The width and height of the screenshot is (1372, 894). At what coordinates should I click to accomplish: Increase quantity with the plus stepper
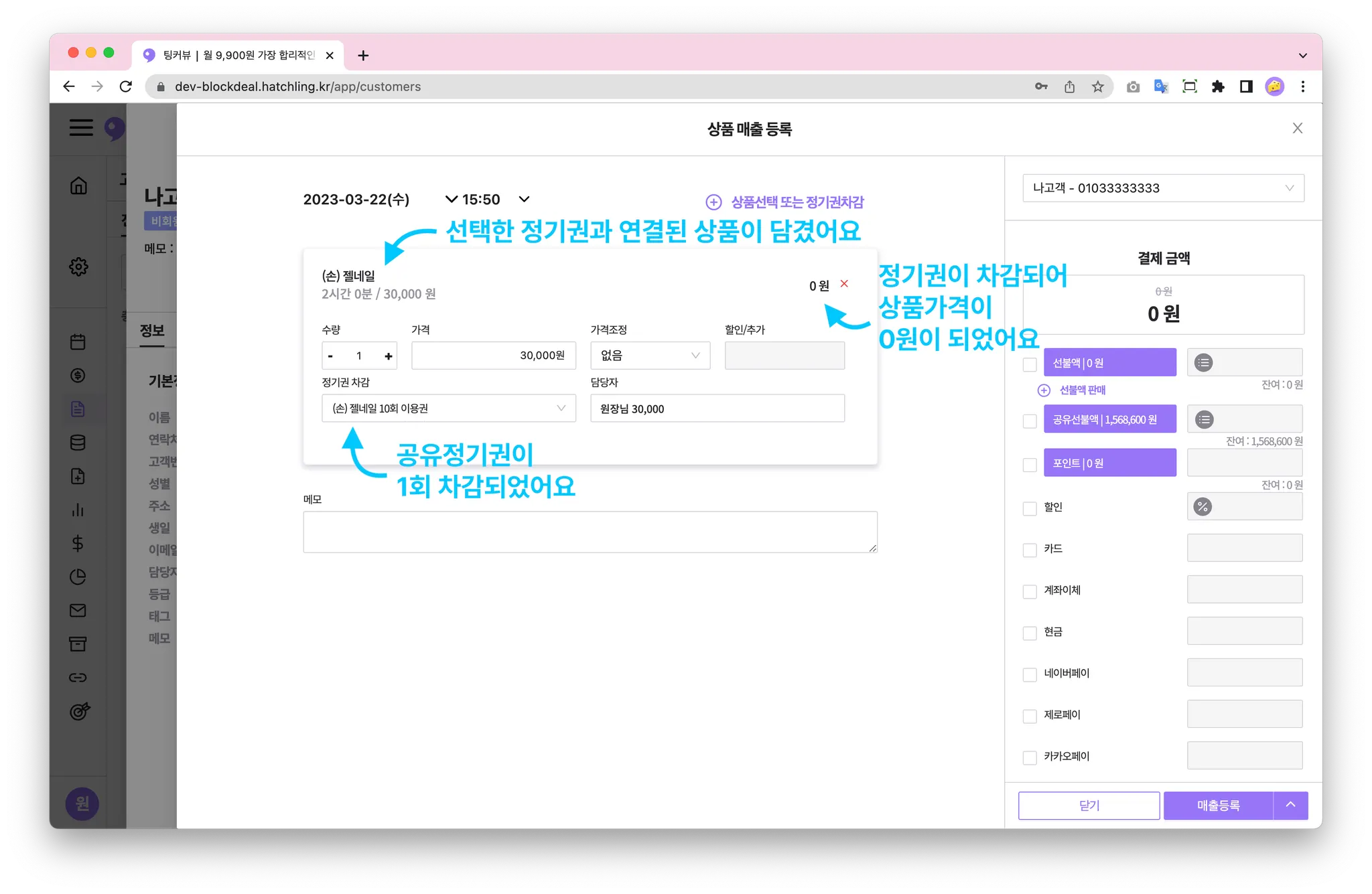tap(388, 356)
